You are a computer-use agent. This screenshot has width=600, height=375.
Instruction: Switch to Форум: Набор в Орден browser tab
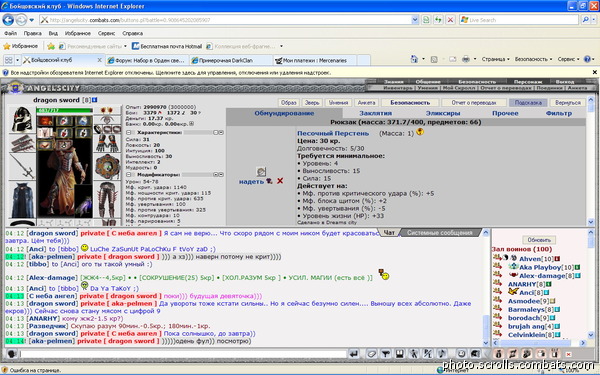click(x=147, y=60)
